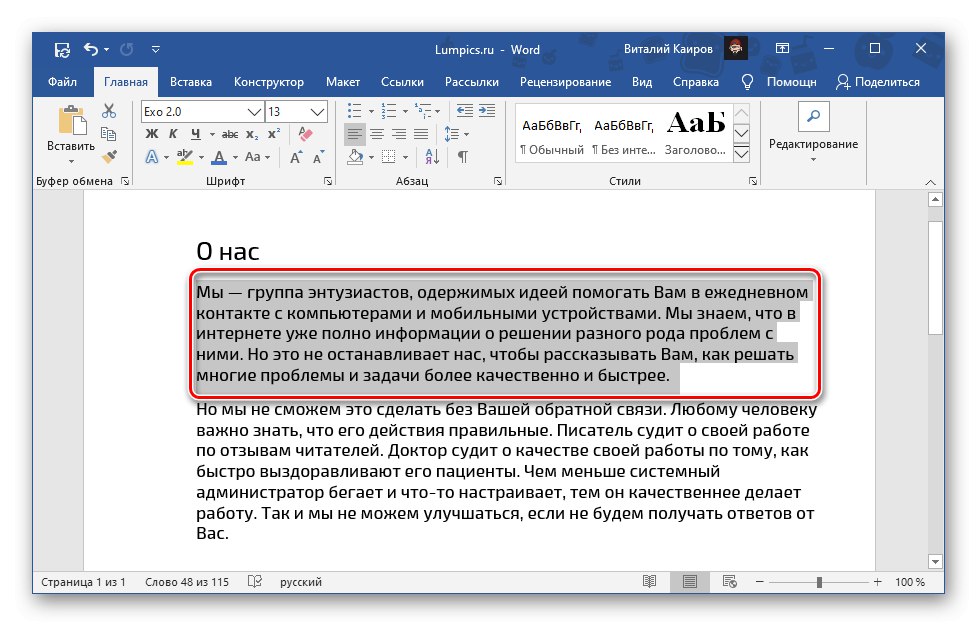Toggle italic formatting
This screenshot has width=977, height=626.
coord(173,133)
